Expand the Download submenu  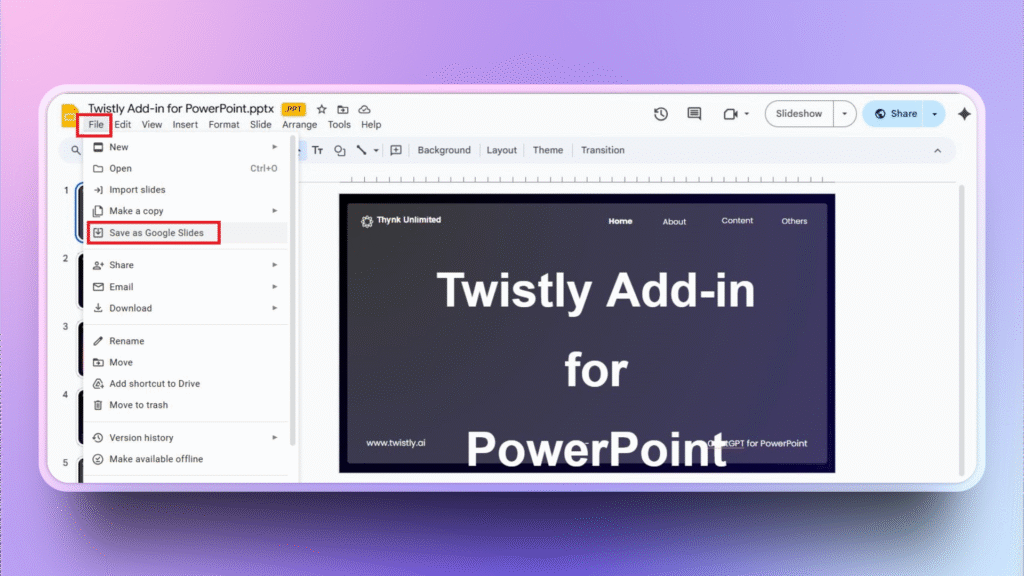click(126, 308)
